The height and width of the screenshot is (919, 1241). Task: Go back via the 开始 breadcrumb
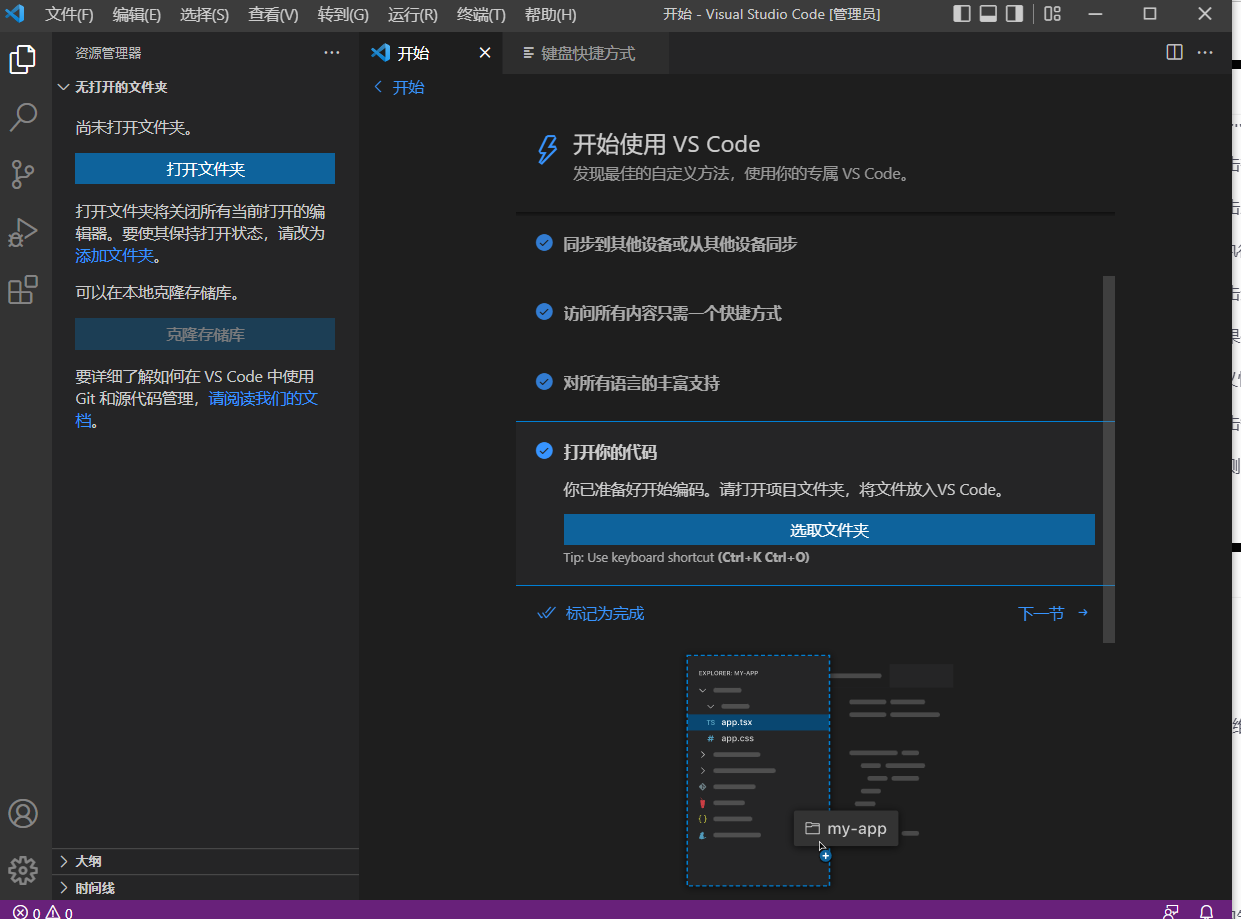[x=399, y=87]
